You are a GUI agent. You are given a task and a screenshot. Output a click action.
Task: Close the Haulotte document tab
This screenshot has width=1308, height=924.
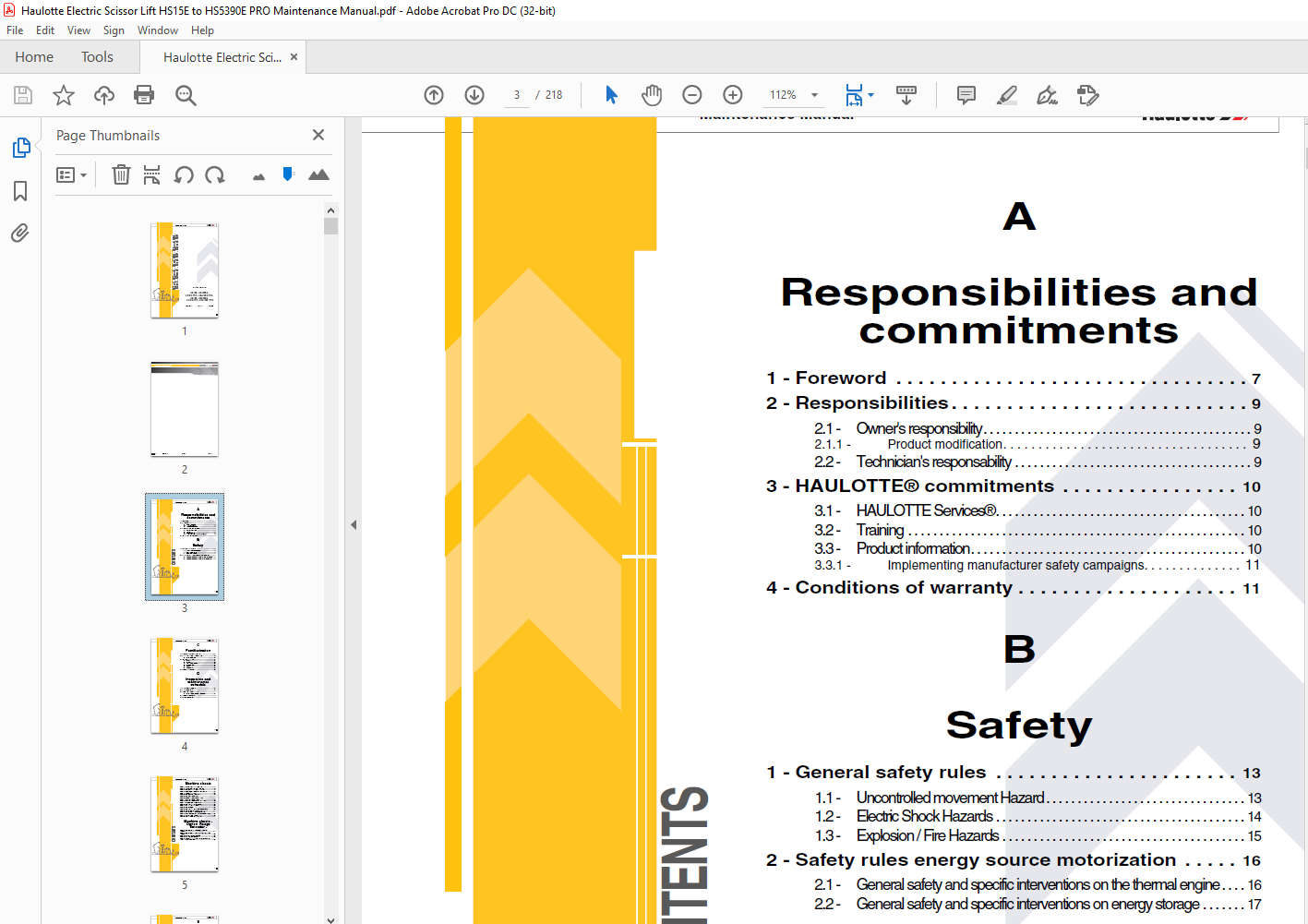click(x=294, y=57)
